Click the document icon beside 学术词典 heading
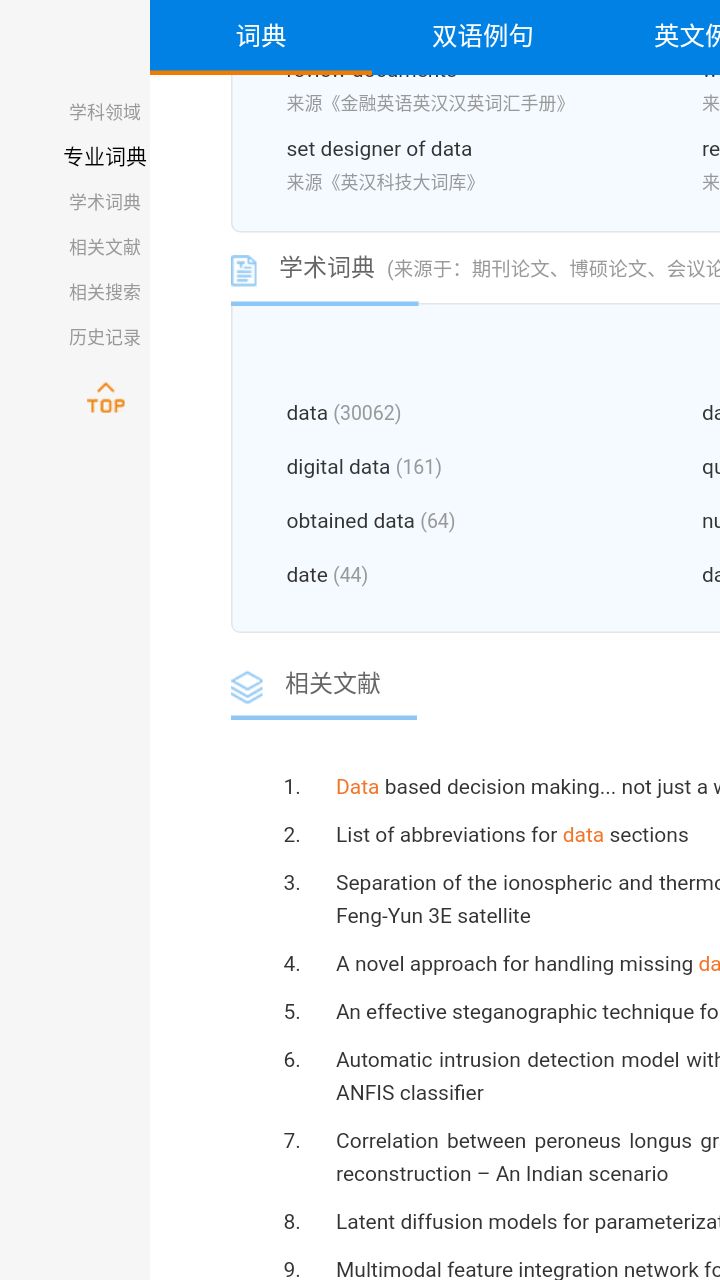 (x=244, y=268)
